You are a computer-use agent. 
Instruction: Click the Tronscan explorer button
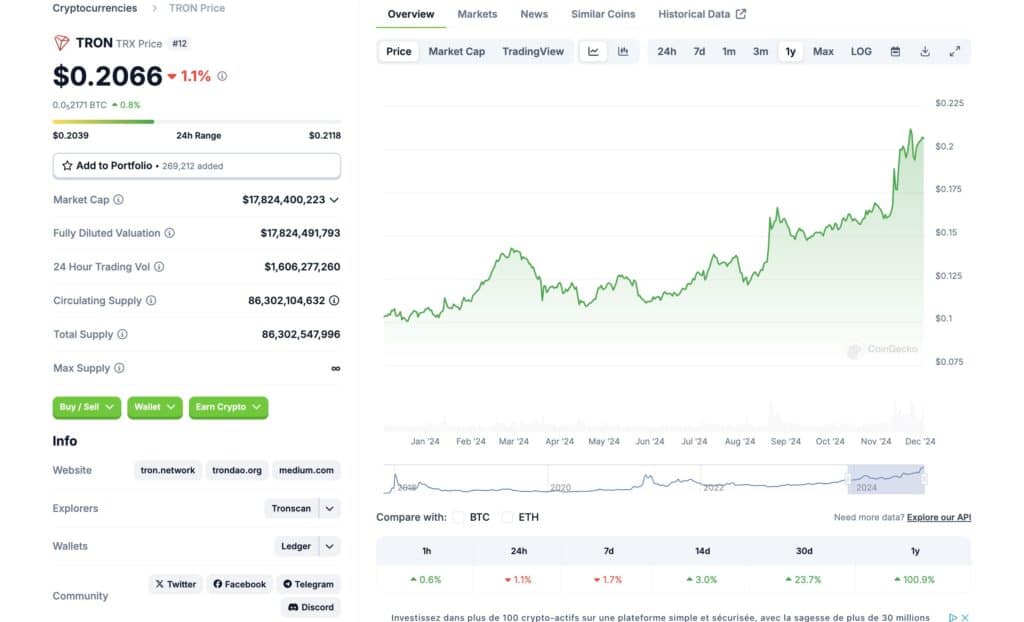291,508
